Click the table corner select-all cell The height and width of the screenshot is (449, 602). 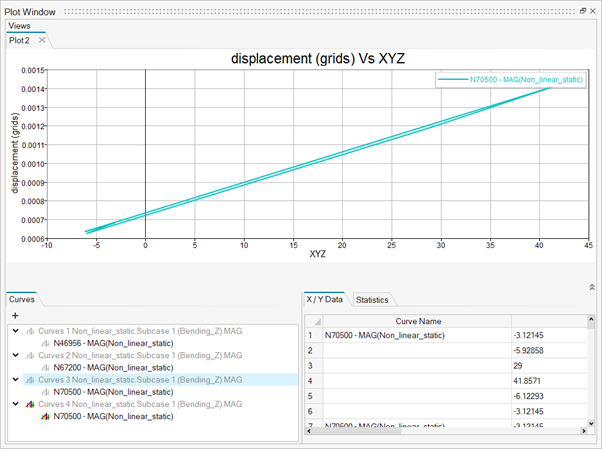tap(313, 321)
